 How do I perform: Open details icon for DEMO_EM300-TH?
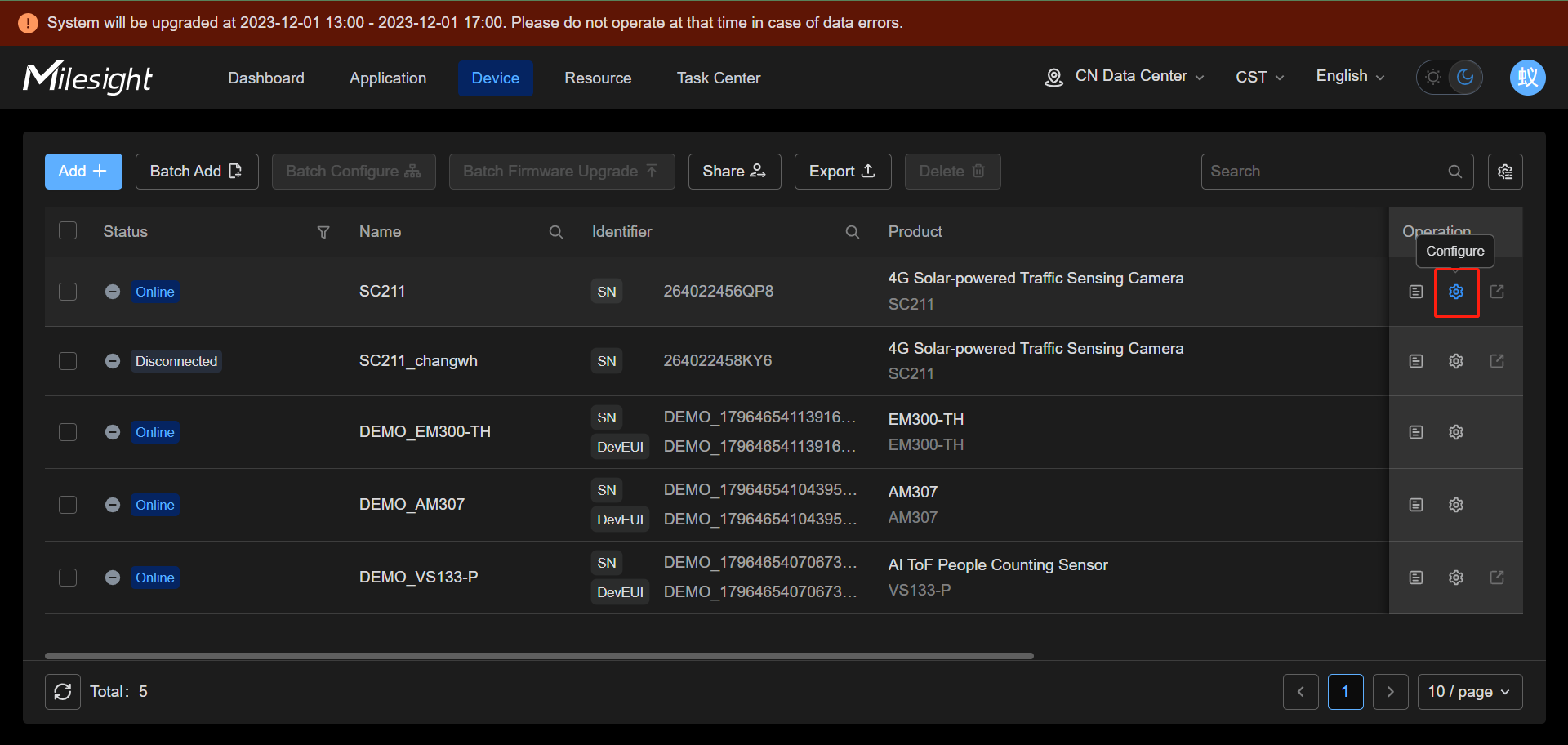pos(1416,432)
